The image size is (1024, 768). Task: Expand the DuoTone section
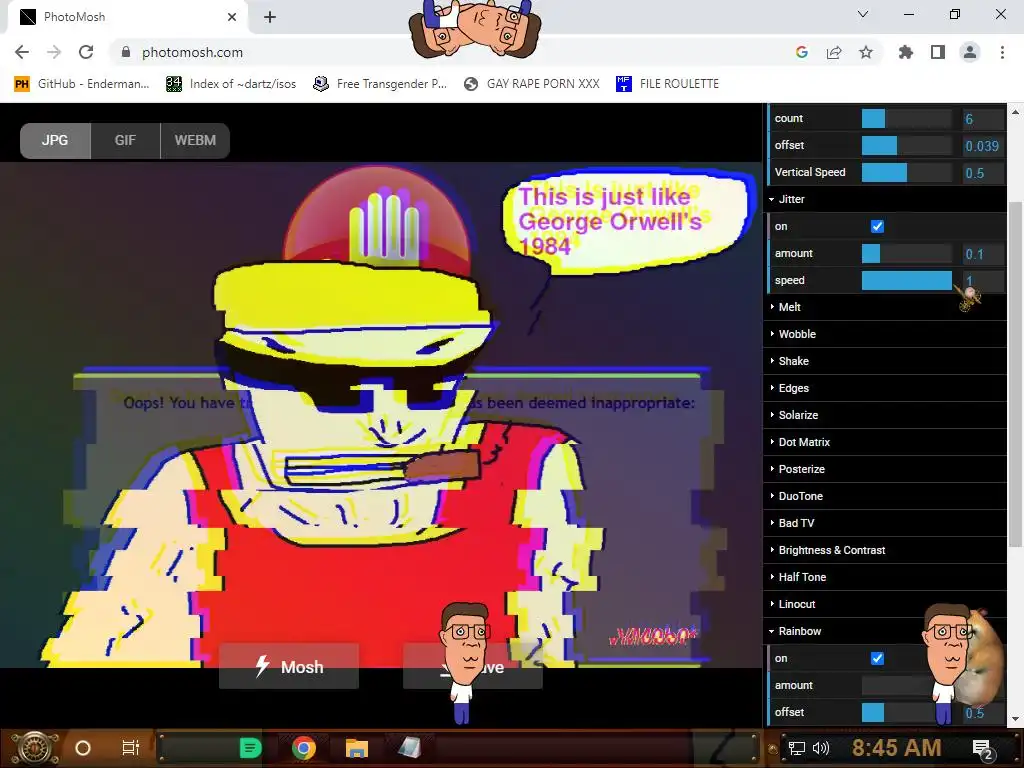pos(884,496)
